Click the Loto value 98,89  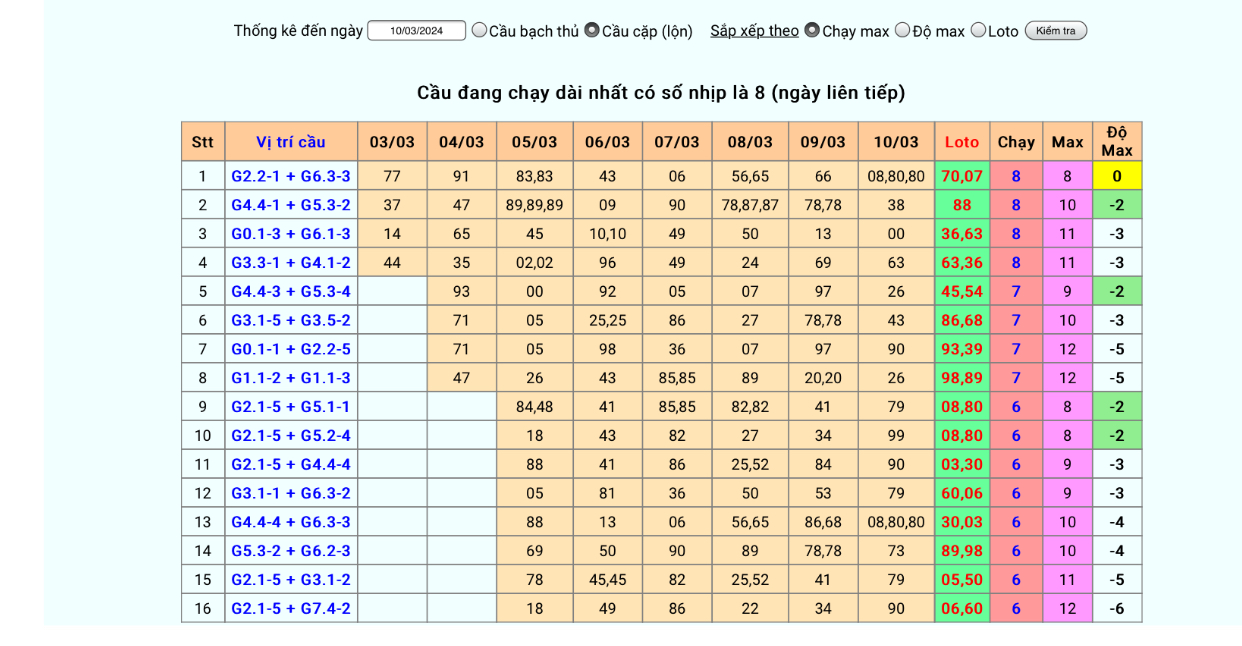962,378
